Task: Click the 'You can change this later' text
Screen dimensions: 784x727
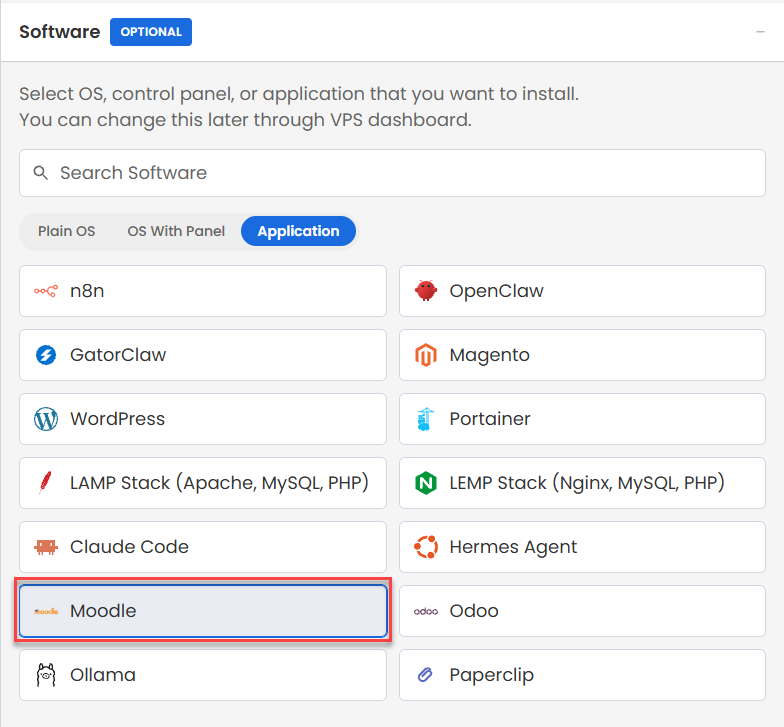Action: tap(245, 120)
